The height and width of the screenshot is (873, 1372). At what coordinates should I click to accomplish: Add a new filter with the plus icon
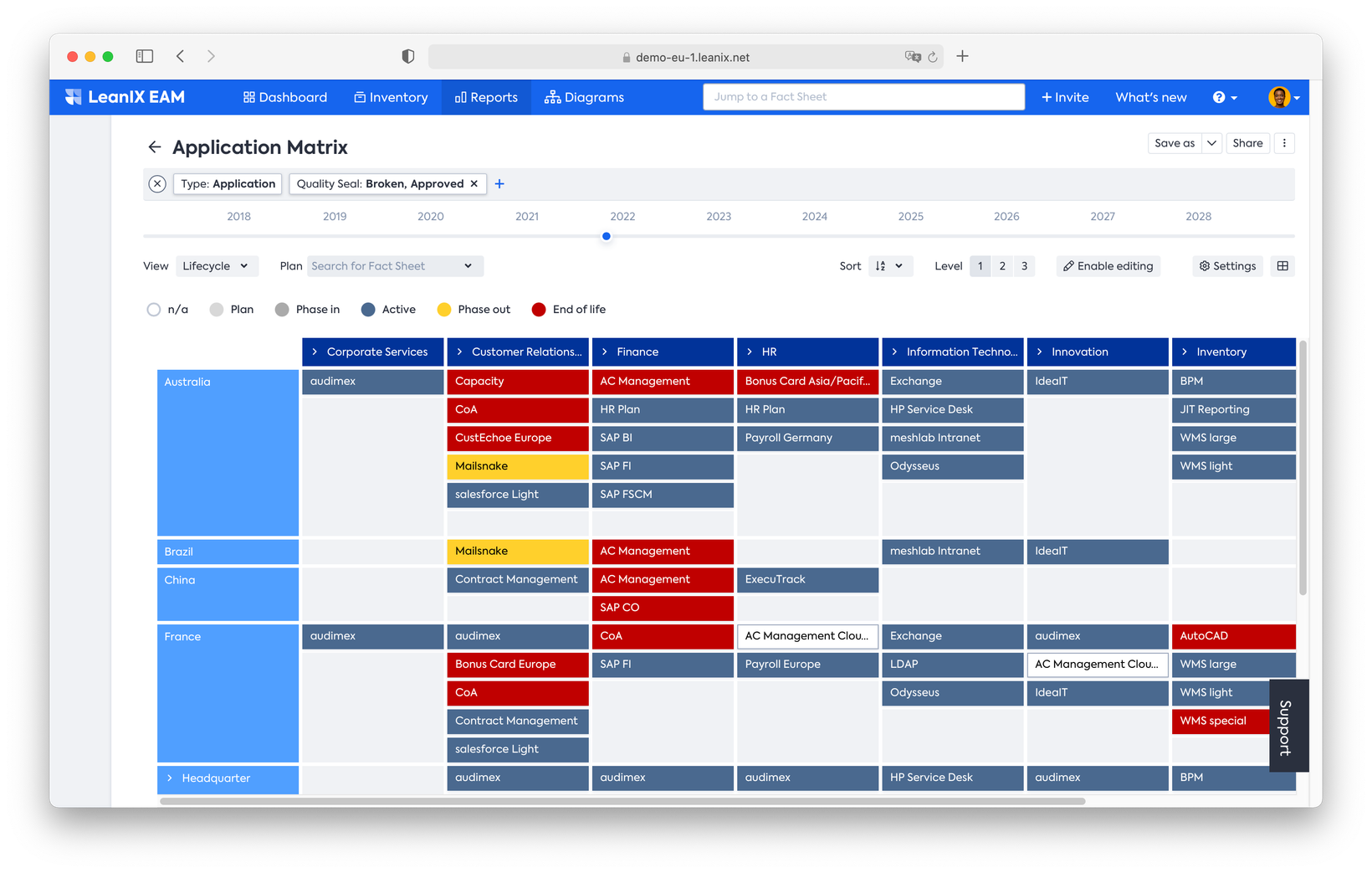tap(499, 184)
